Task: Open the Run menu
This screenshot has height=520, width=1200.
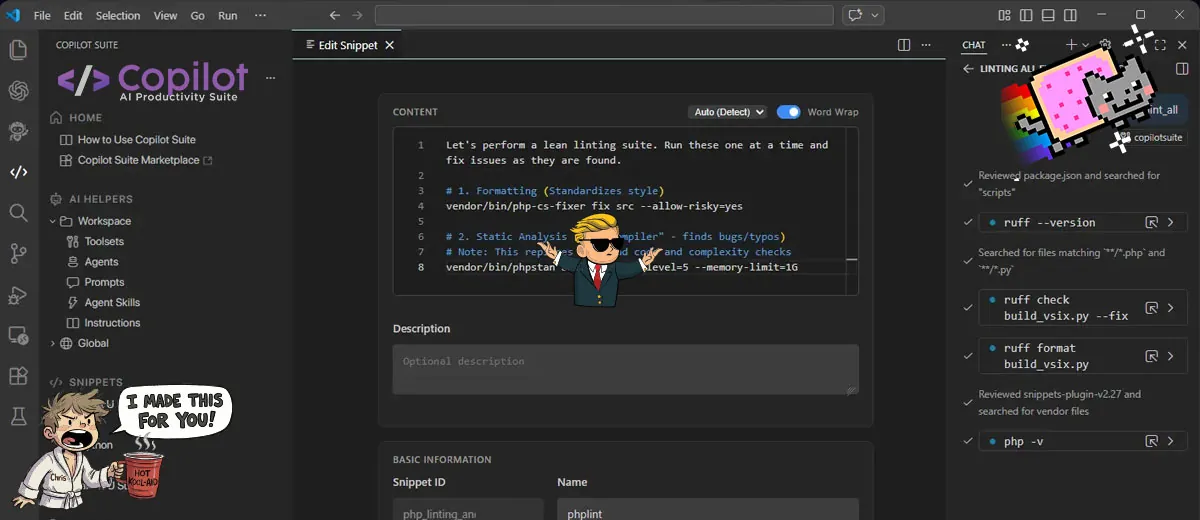Action: coord(228,16)
